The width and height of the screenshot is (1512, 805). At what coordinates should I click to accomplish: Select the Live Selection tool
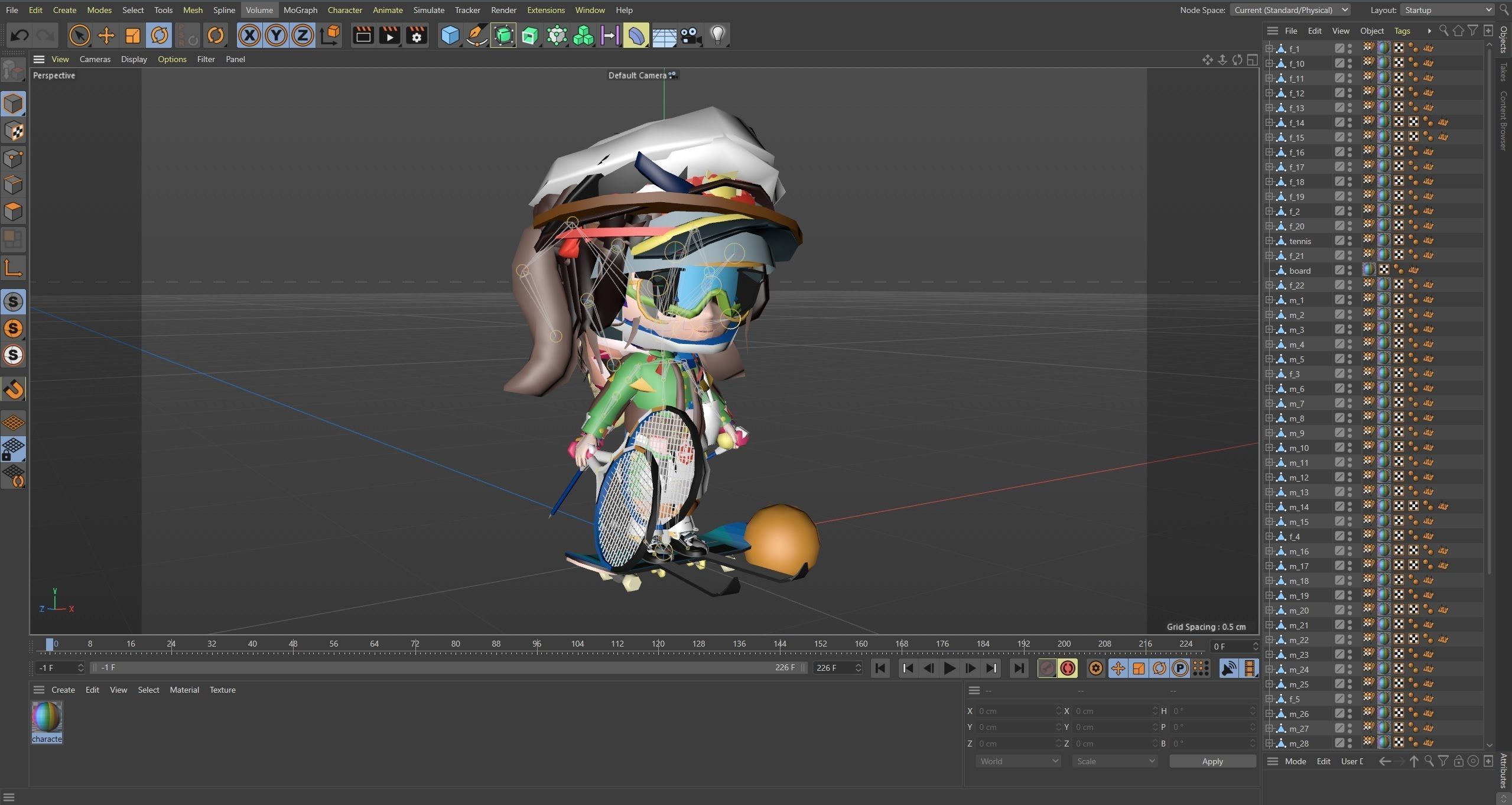[79, 35]
